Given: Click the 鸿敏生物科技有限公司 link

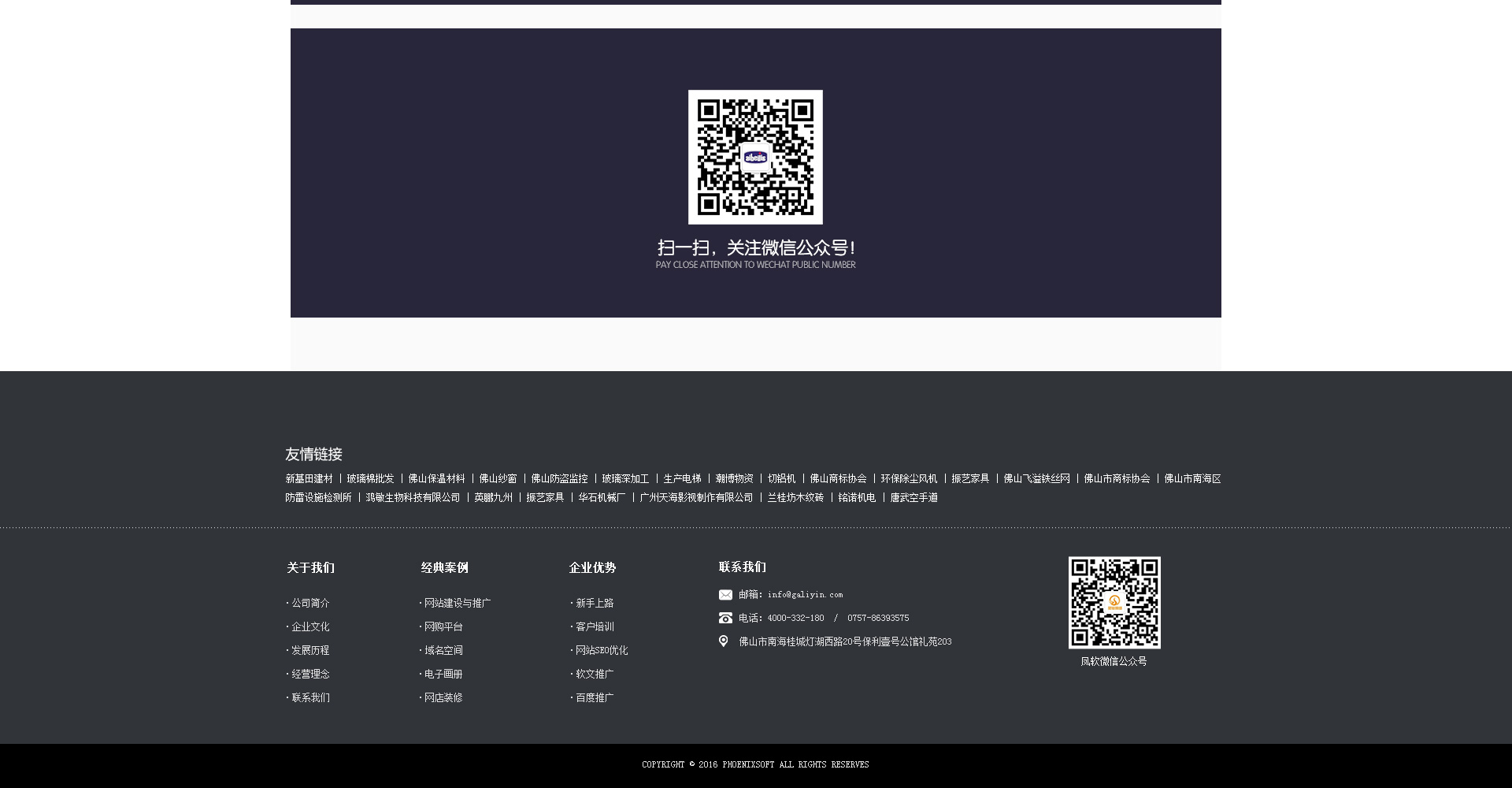Looking at the screenshot, I should click(x=413, y=498).
